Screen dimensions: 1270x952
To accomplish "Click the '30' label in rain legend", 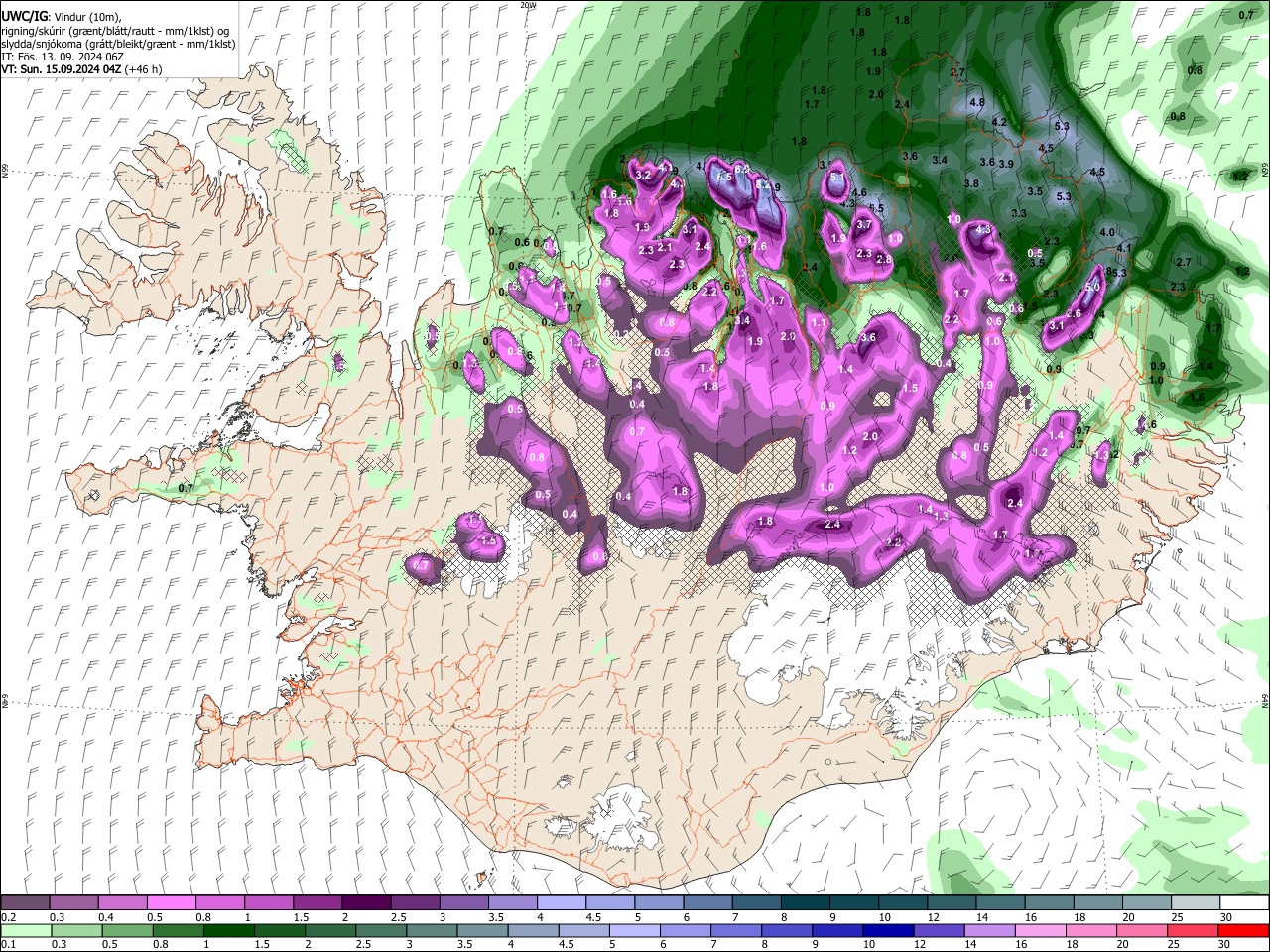I will point(1224,945).
